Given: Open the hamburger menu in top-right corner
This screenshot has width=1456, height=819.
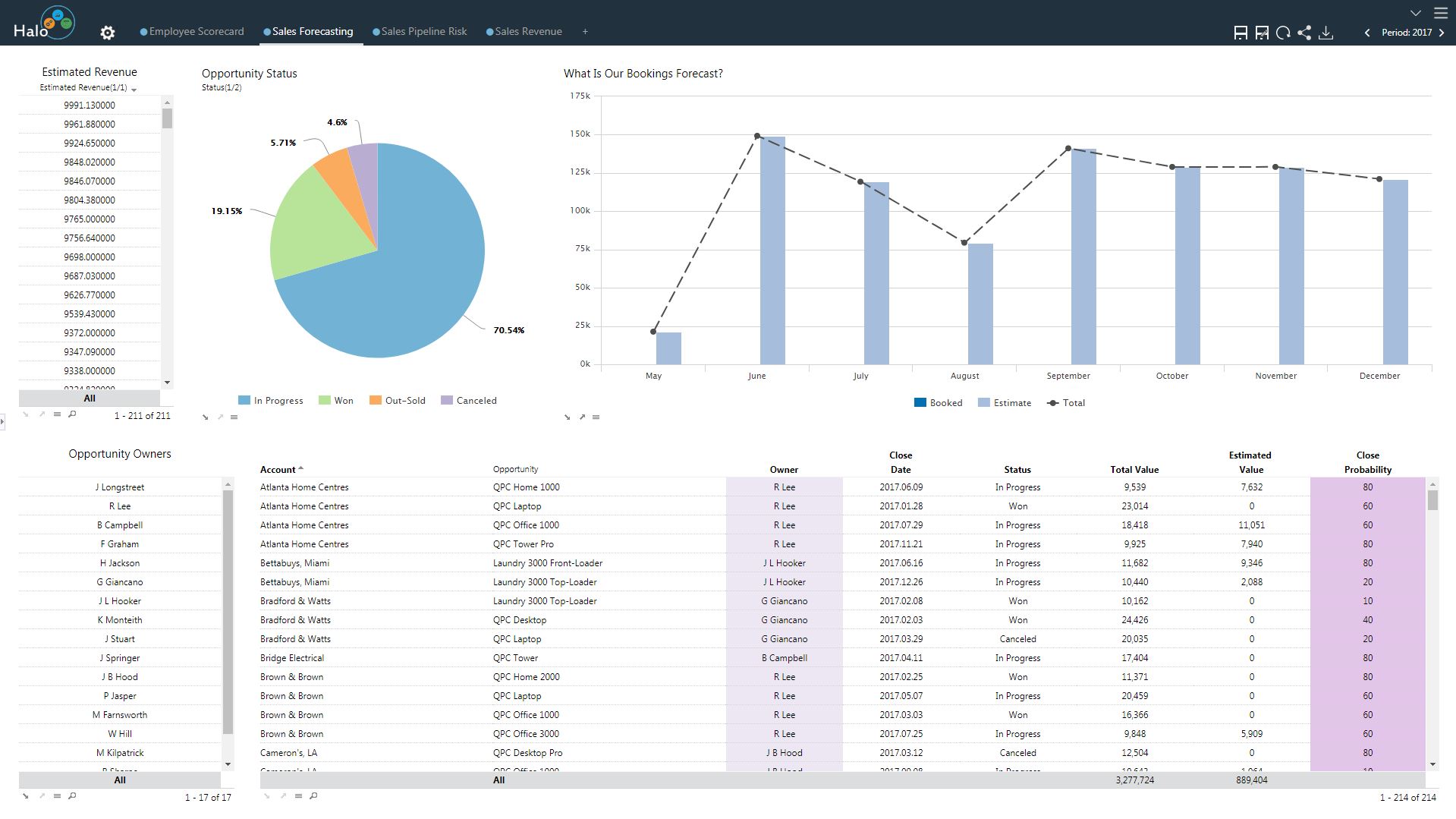Looking at the screenshot, I should 1441,13.
